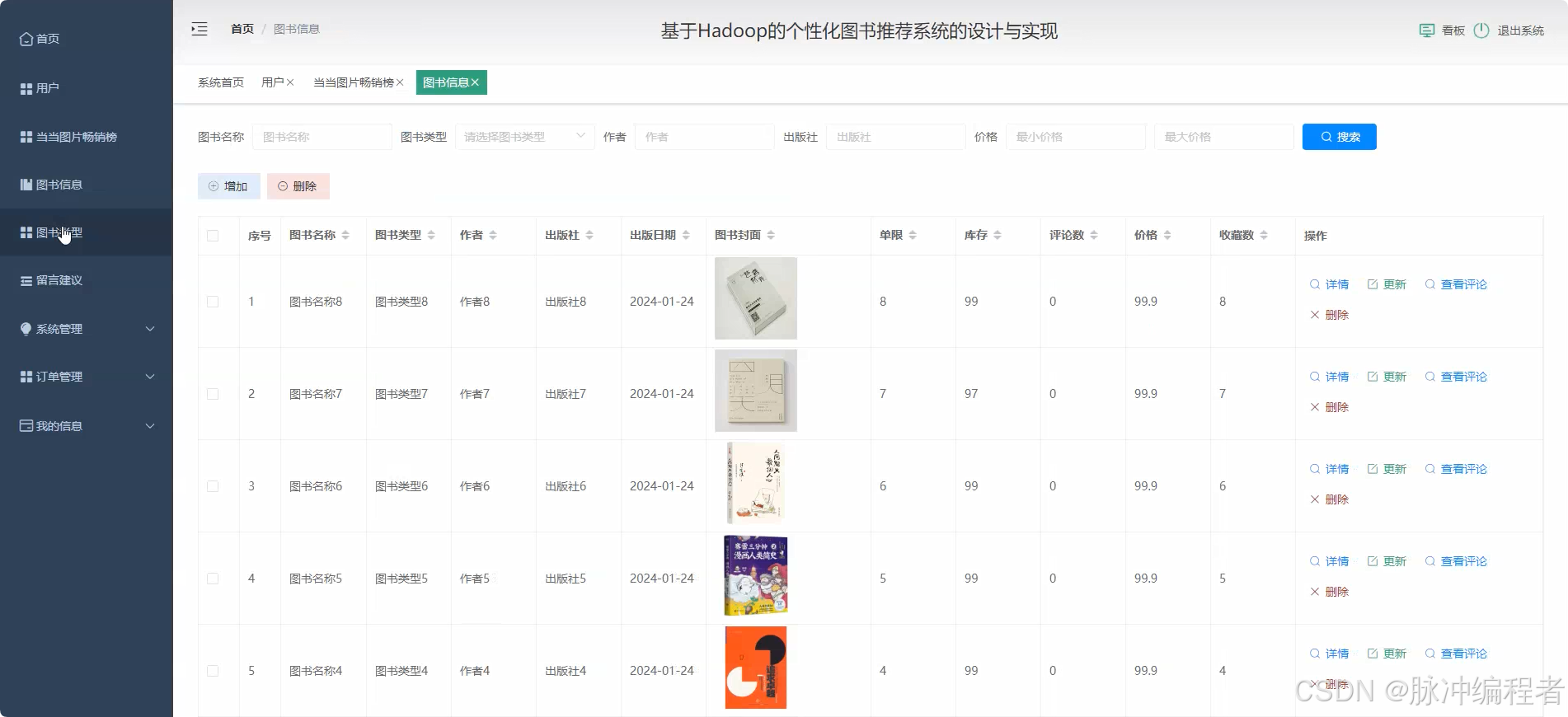
Task: Click 删除 in the 图书名称6 row
Action: click(x=1330, y=499)
